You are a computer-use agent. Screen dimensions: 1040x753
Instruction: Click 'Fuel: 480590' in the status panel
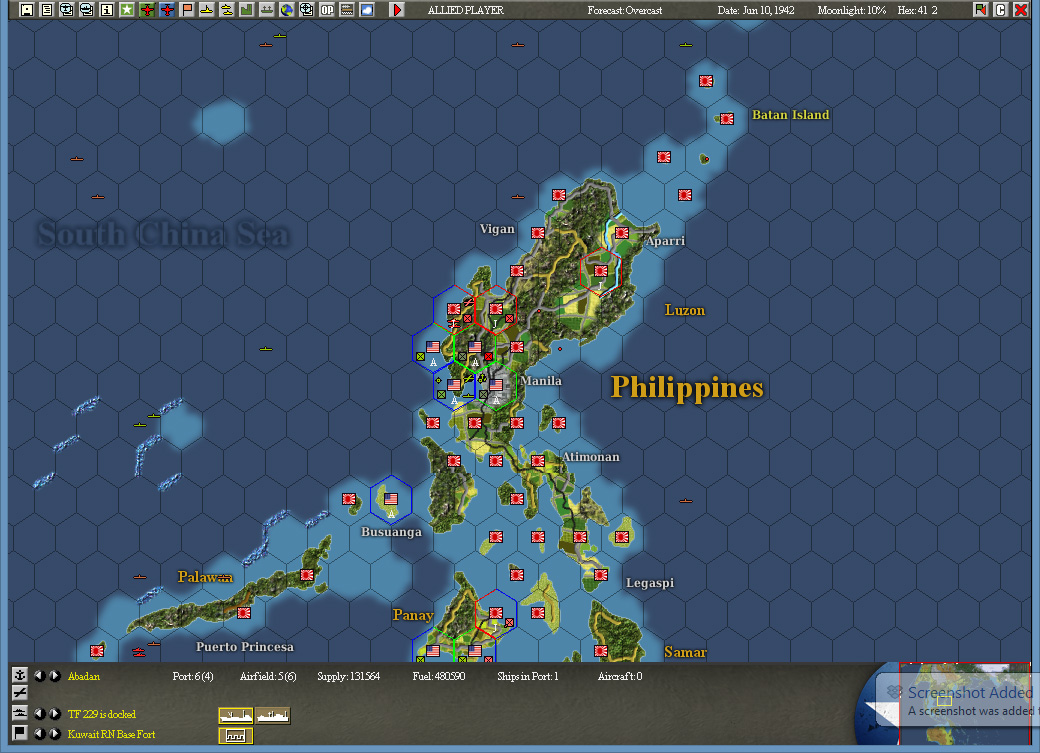(x=438, y=677)
